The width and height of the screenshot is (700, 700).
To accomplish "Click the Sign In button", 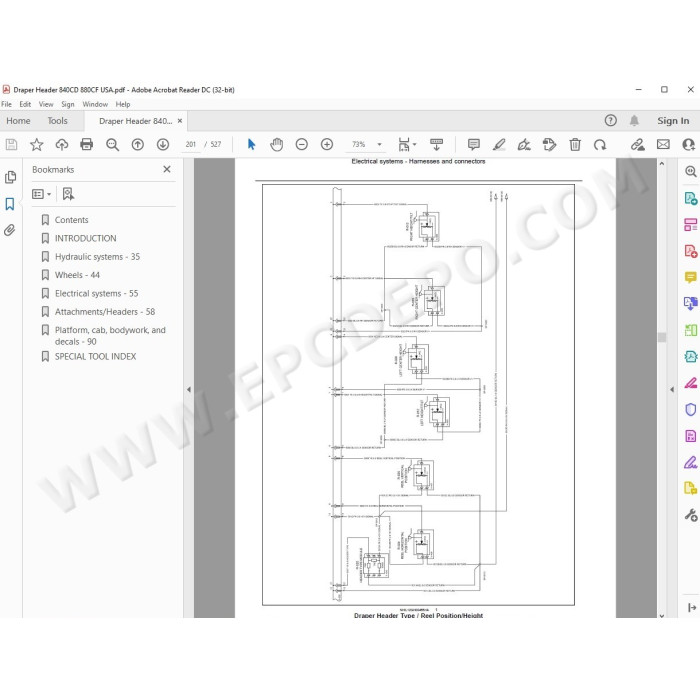I will tap(673, 121).
